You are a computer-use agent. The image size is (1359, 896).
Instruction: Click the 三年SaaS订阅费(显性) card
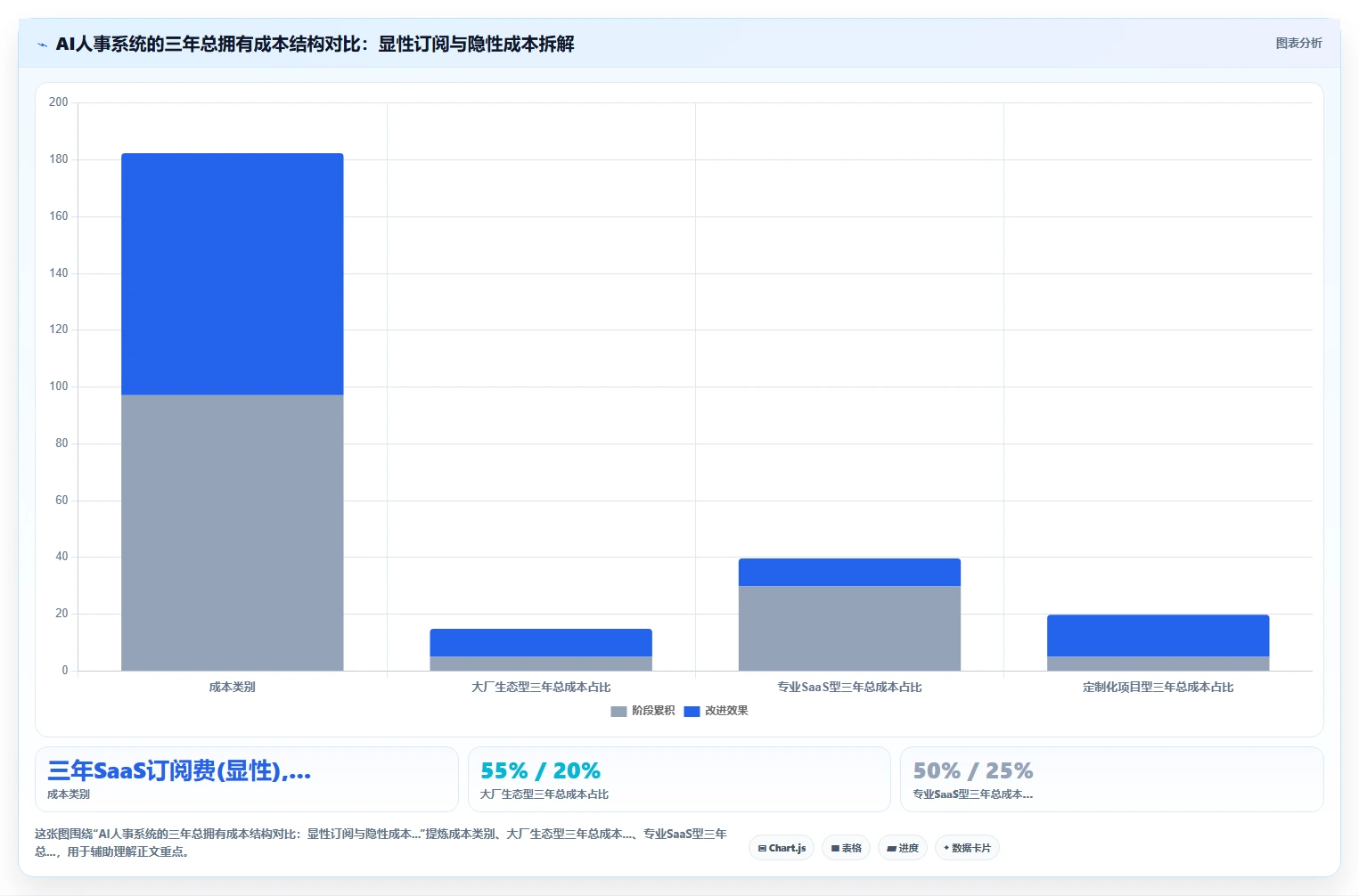point(247,779)
